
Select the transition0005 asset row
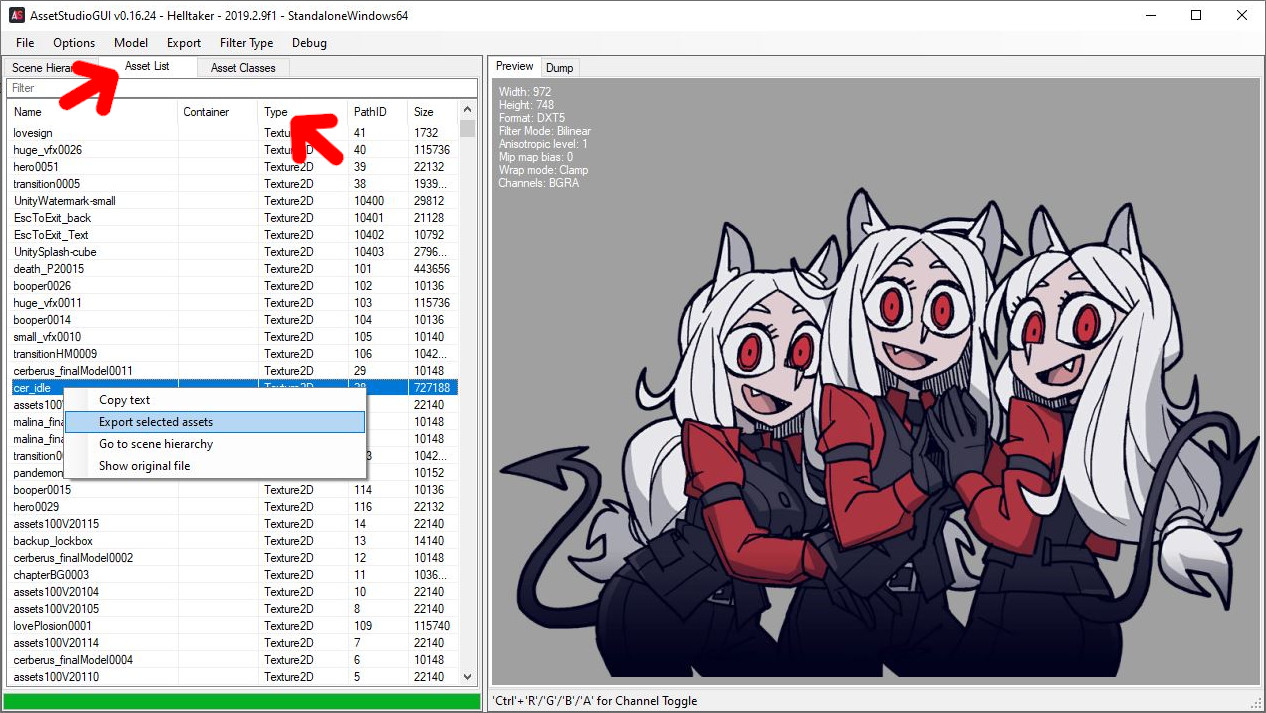233,184
